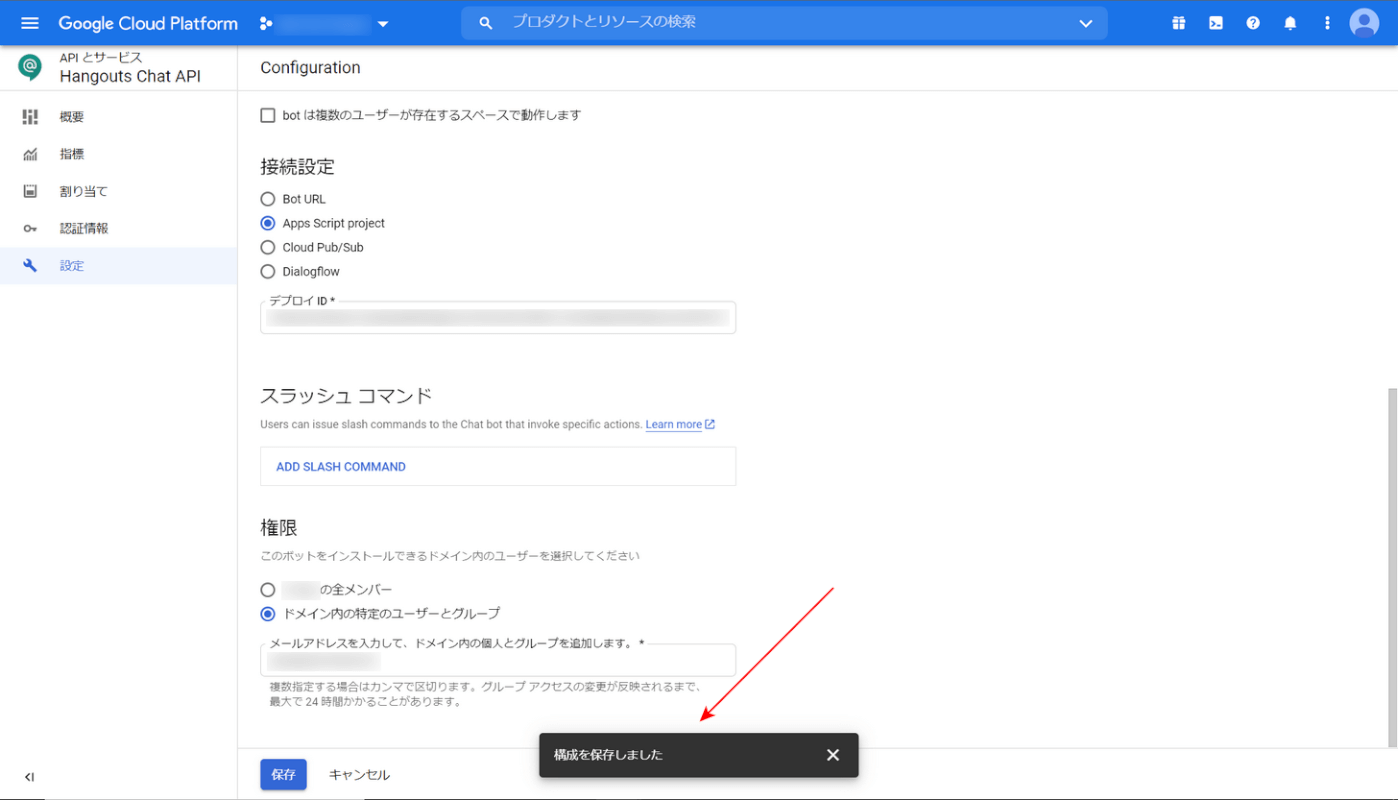Click the 認証情報 key icon
Image resolution: width=1398 pixels, height=800 pixels.
coord(30,229)
